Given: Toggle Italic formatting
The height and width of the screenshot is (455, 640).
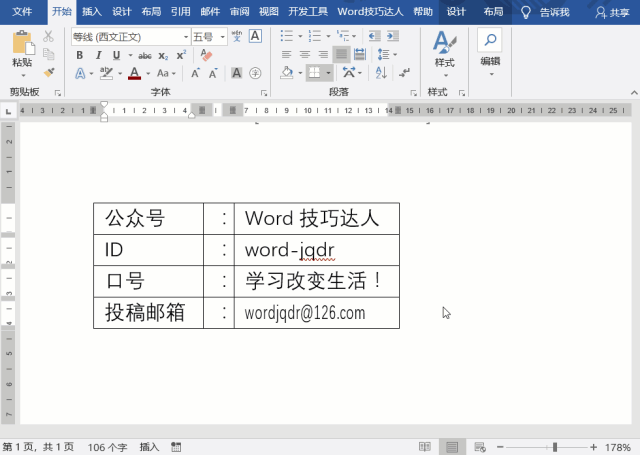Looking at the screenshot, I should (x=98, y=55).
